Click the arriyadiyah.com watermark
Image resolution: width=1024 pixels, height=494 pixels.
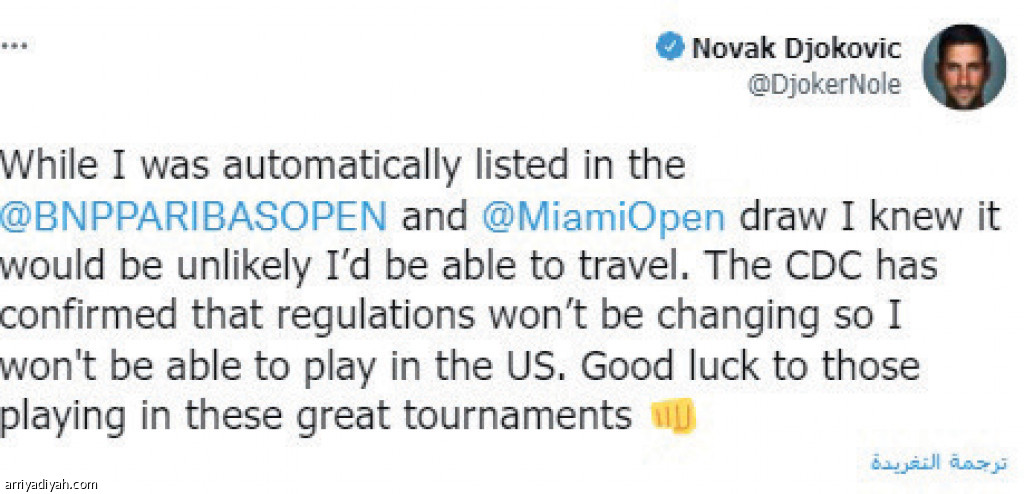click(50, 486)
